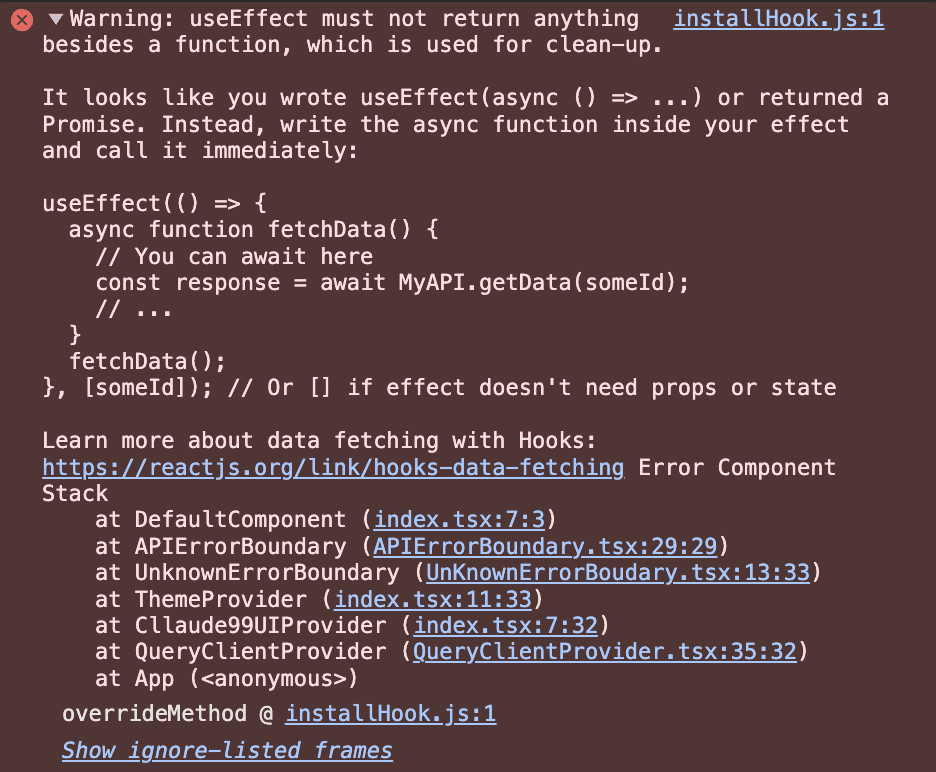
Task: Click the overrideMethod stack frame text
Action: (154, 714)
